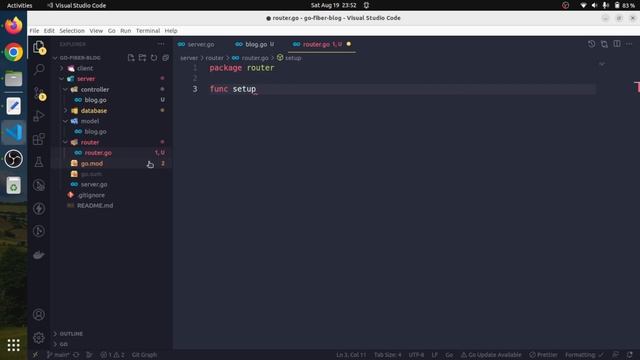Click Ln 3, Col 11 cursor position
Viewport: 640px width, 360px height.
(351, 355)
